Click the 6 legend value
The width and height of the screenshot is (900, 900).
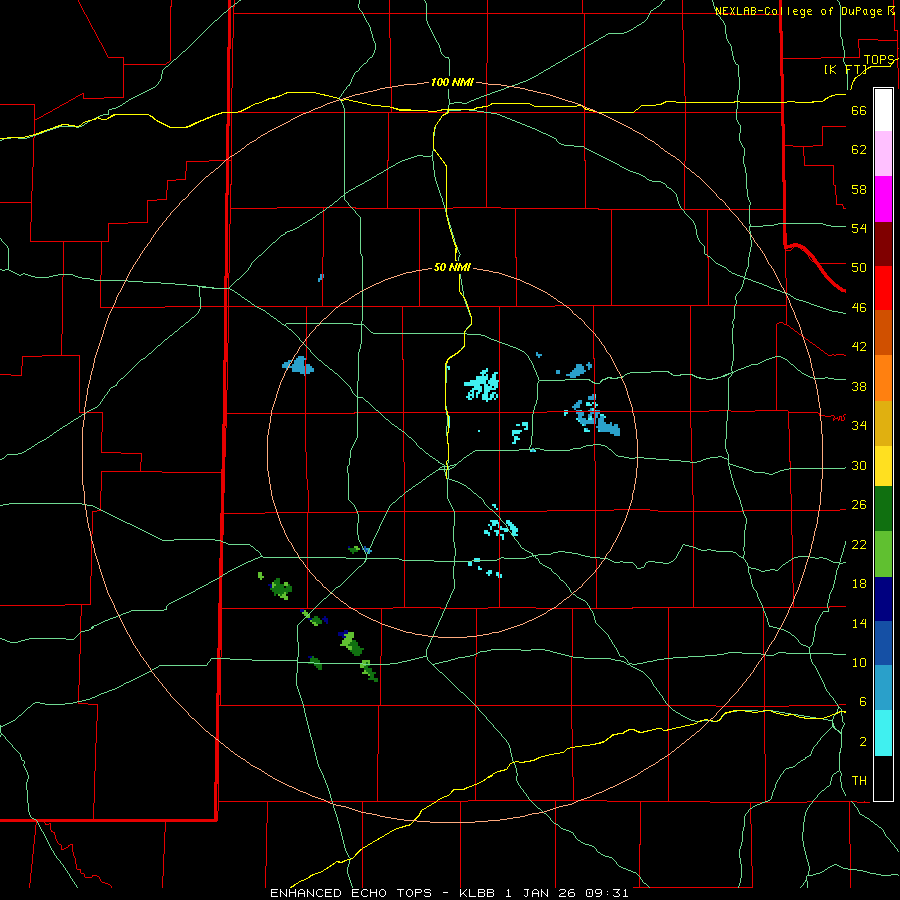coord(862,702)
